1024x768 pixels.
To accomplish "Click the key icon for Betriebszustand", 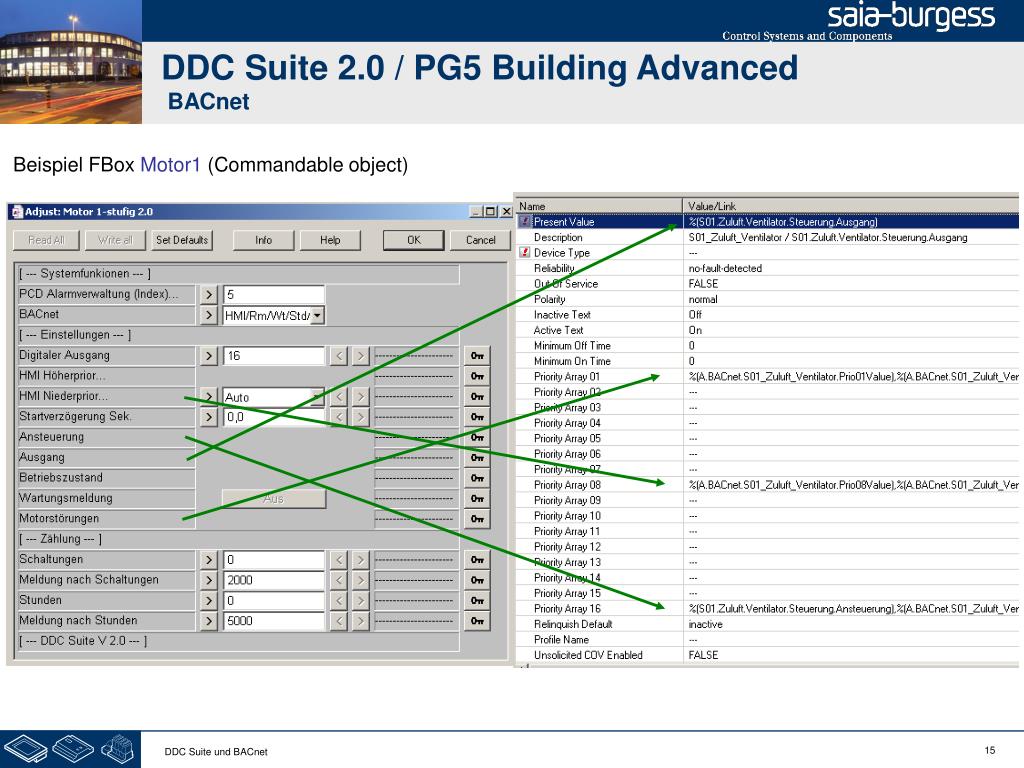I will (477, 478).
